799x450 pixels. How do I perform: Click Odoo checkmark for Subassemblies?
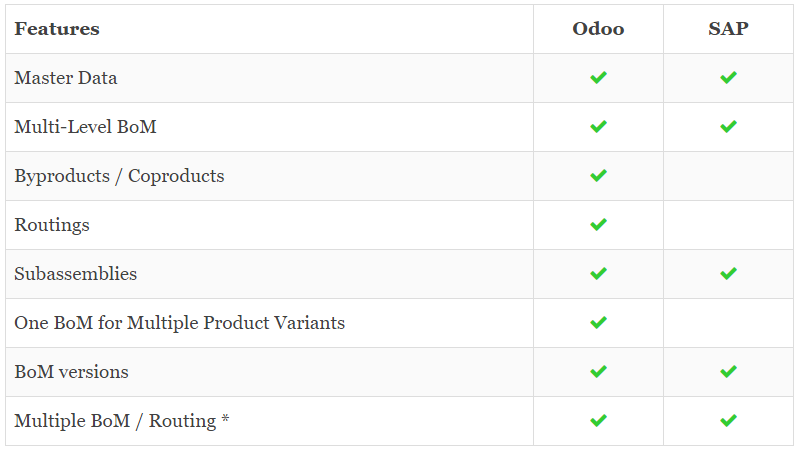tap(598, 274)
